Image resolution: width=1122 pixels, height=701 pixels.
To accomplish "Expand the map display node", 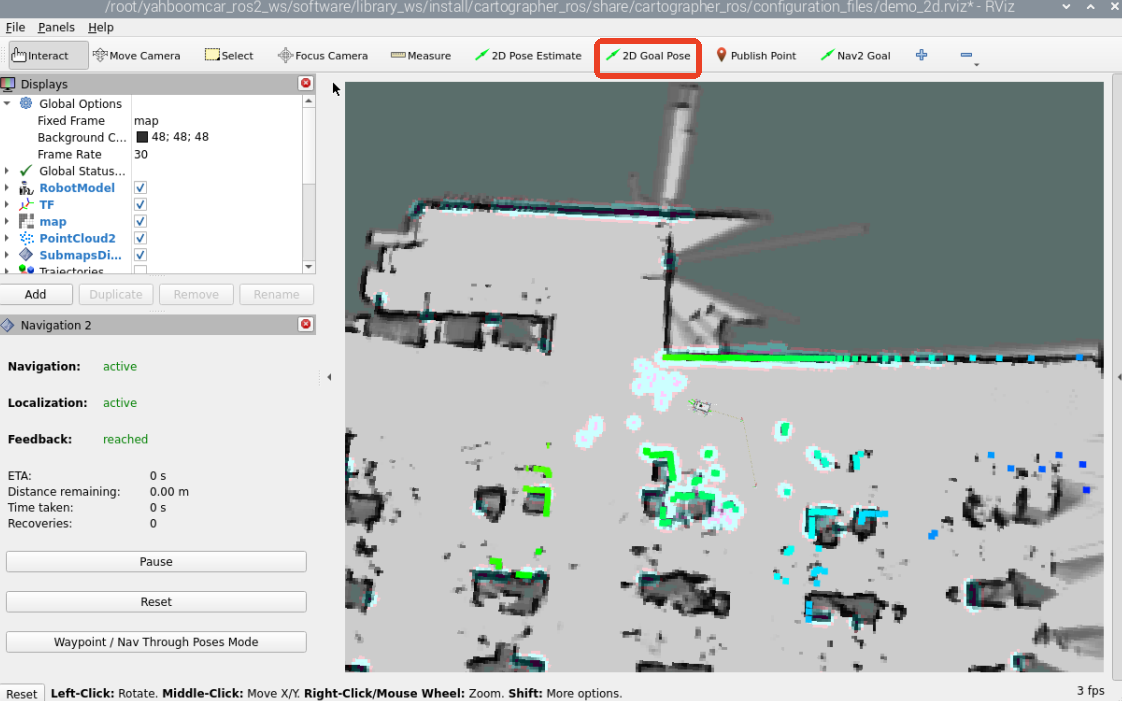I will pos(7,221).
